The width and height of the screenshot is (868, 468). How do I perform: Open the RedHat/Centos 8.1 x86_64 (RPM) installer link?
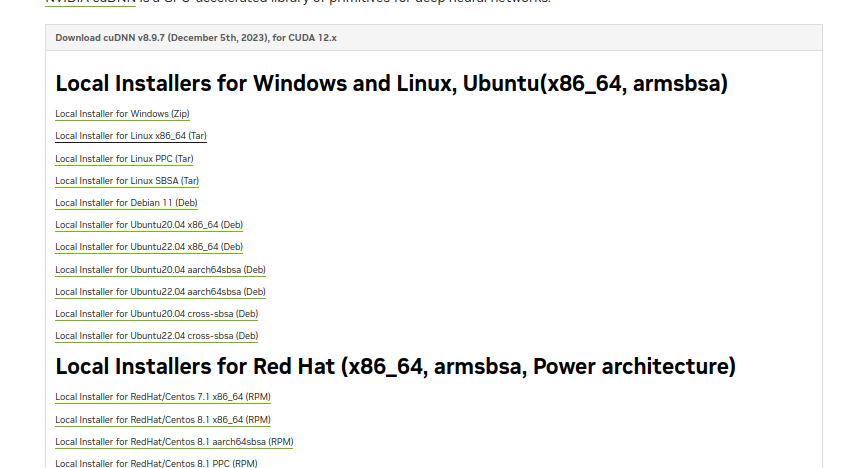pos(163,419)
